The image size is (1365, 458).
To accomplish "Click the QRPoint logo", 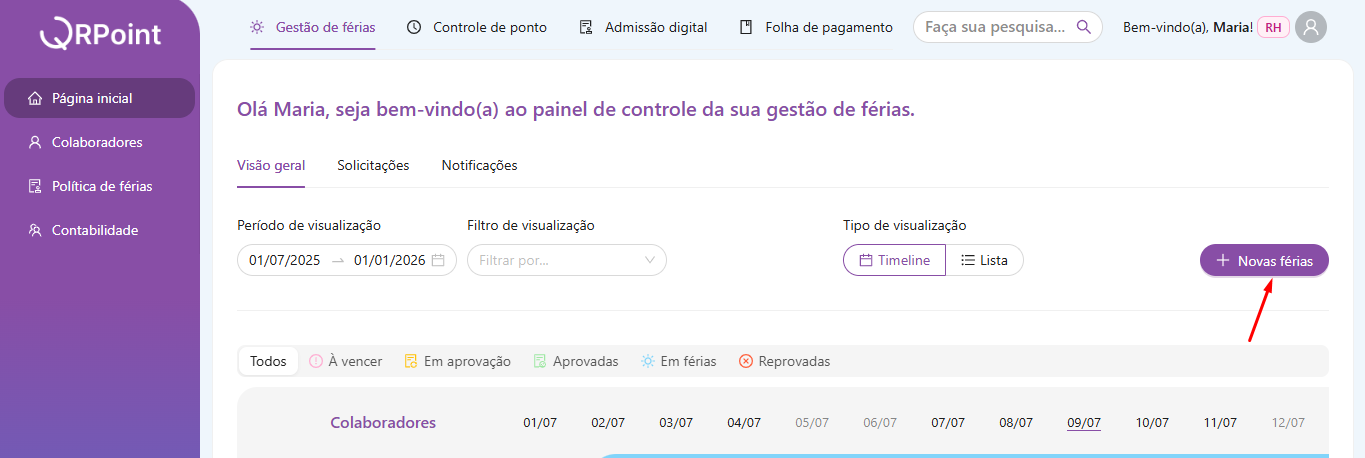I will click(x=100, y=35).
